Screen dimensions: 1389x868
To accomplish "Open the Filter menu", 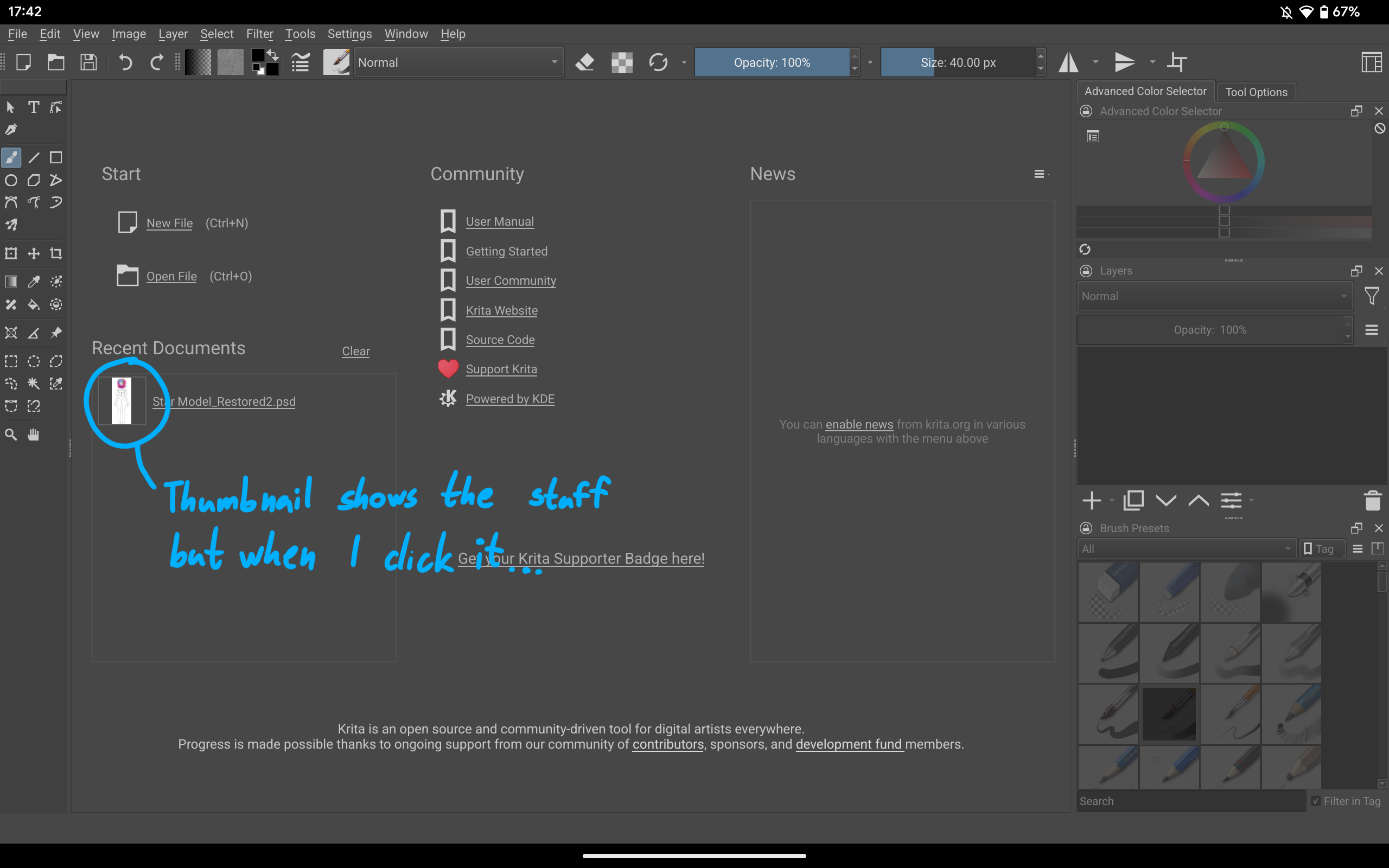I will pos(259,34).
